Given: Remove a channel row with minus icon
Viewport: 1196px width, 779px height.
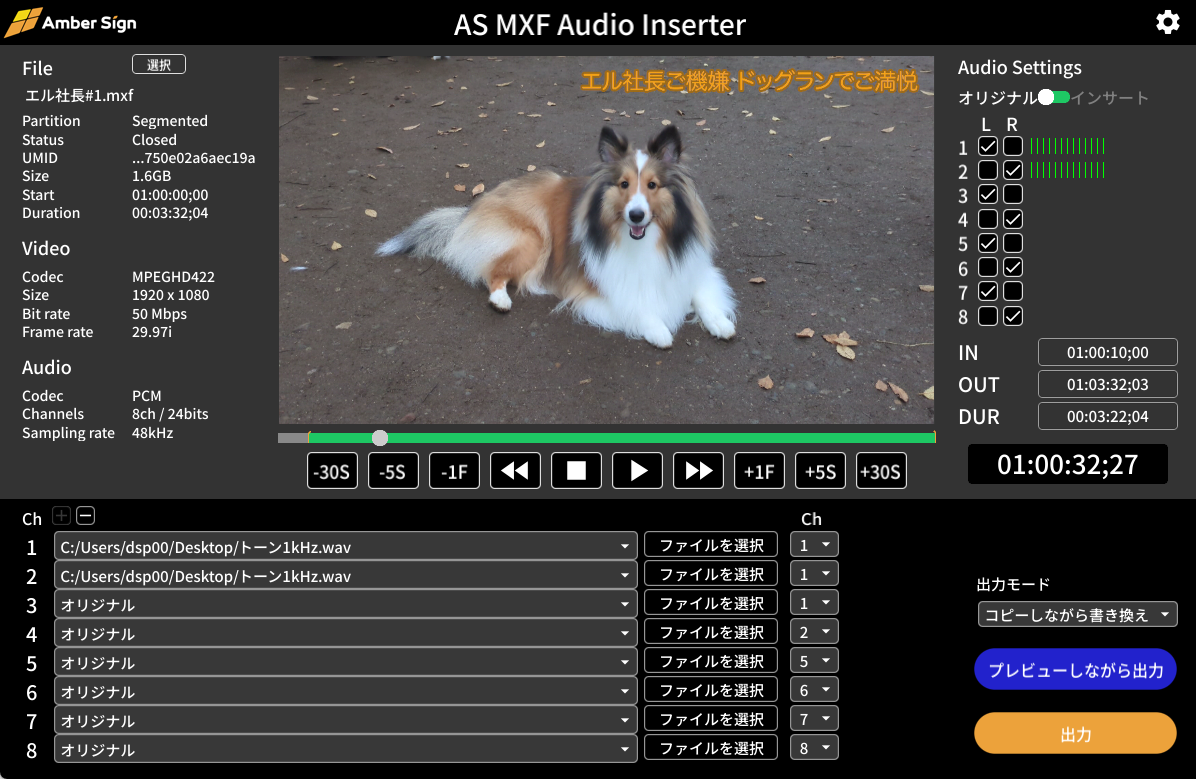Looking at the screenshot, I should pos(86,516).
